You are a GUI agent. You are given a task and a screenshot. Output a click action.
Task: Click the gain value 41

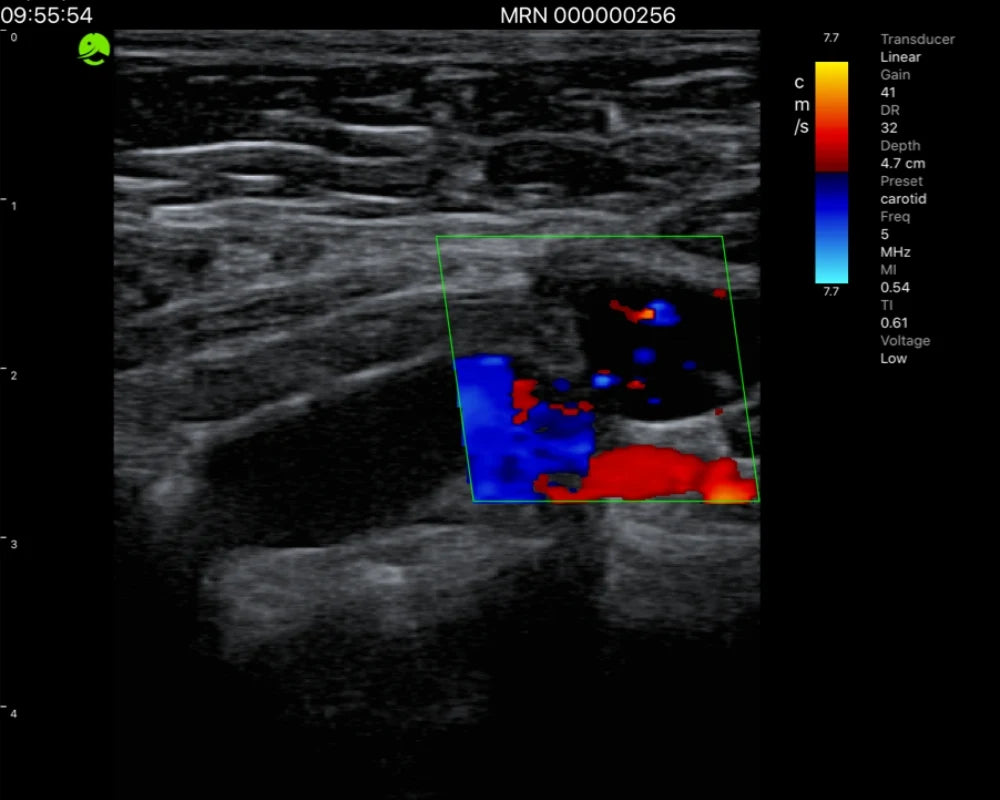pos(888,93)
